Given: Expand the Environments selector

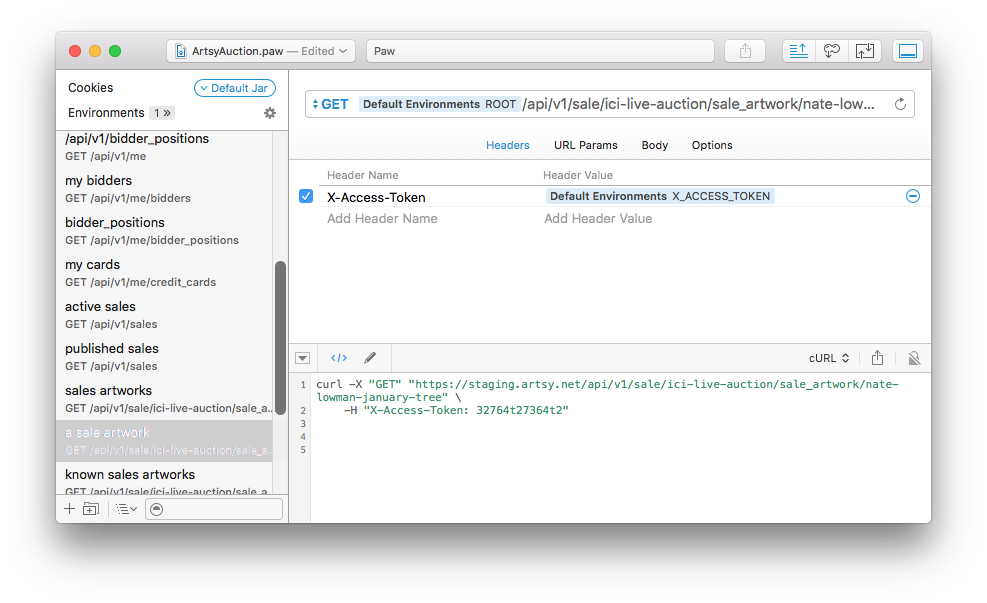Looking at the screenshot, I should (162, 113).
